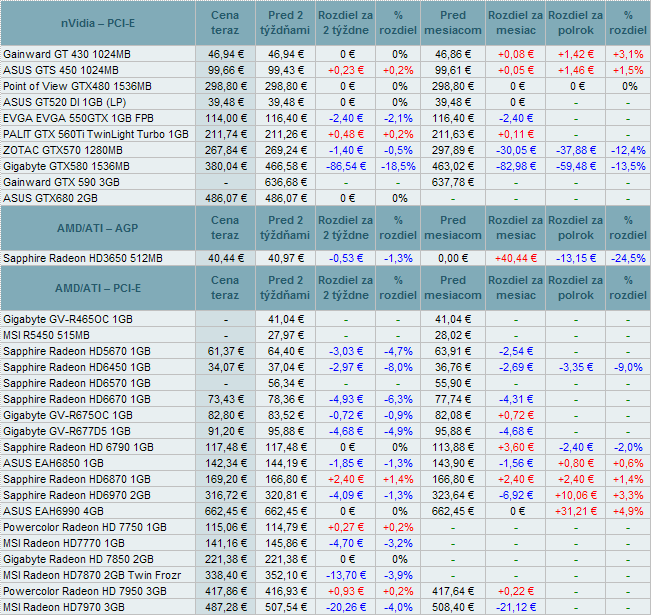Select ASUS GTS 450 1024MB product name
The image size is (651, 615).
(x=61, y=70)
